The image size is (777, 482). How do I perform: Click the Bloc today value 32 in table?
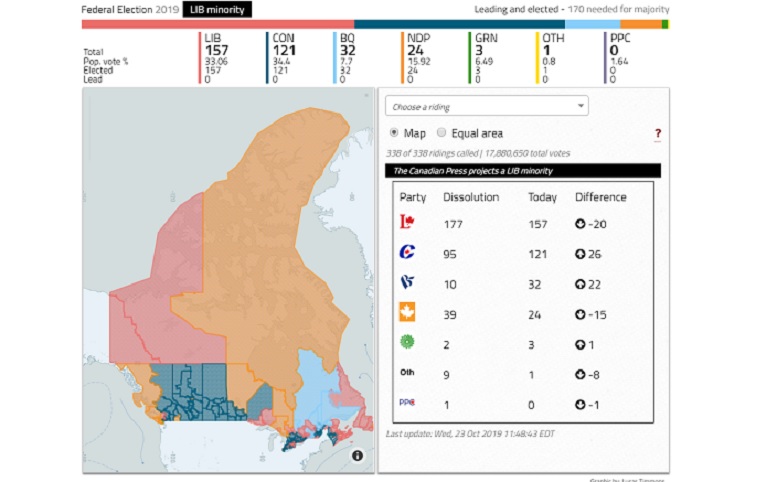pos(534,284)
